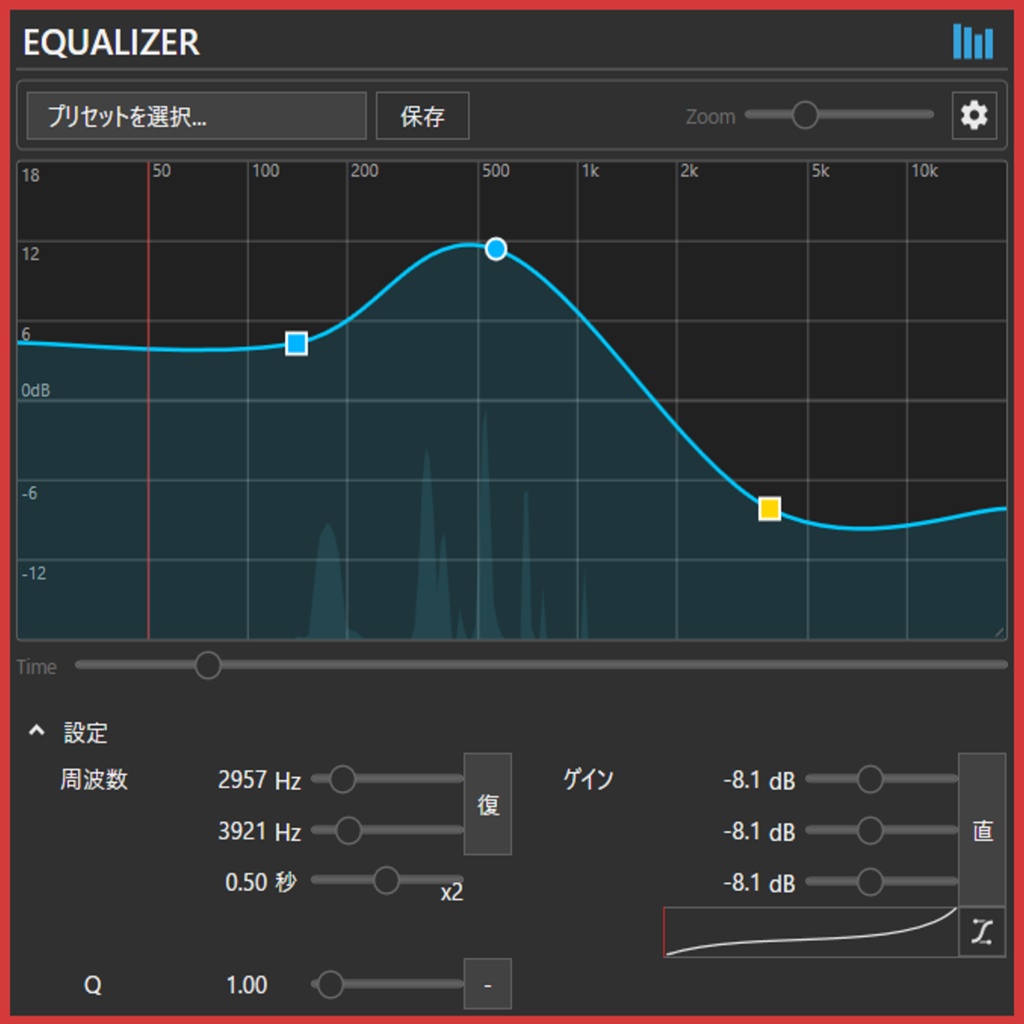
Task: Click the 復 restore button icon
Action: 487,803
